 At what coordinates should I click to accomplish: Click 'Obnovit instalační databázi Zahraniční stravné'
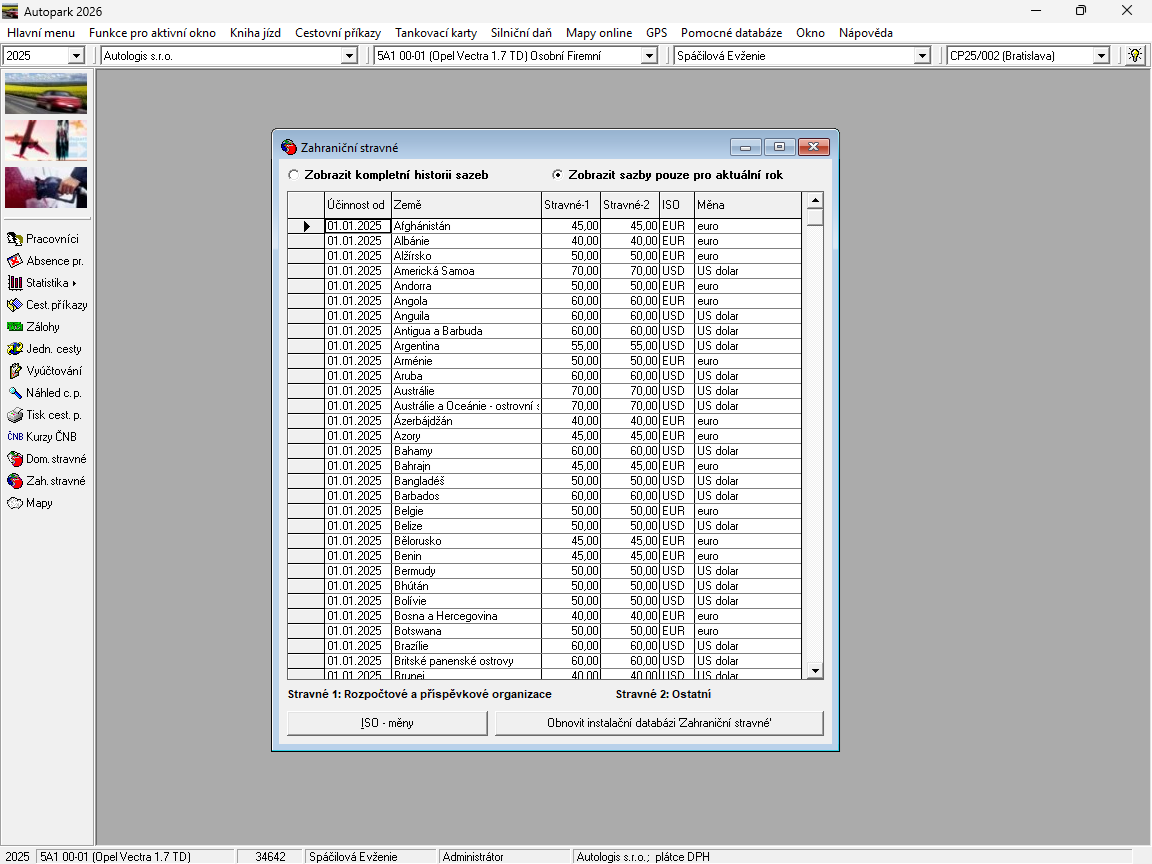pyautogui.click(x=659, y=723)
